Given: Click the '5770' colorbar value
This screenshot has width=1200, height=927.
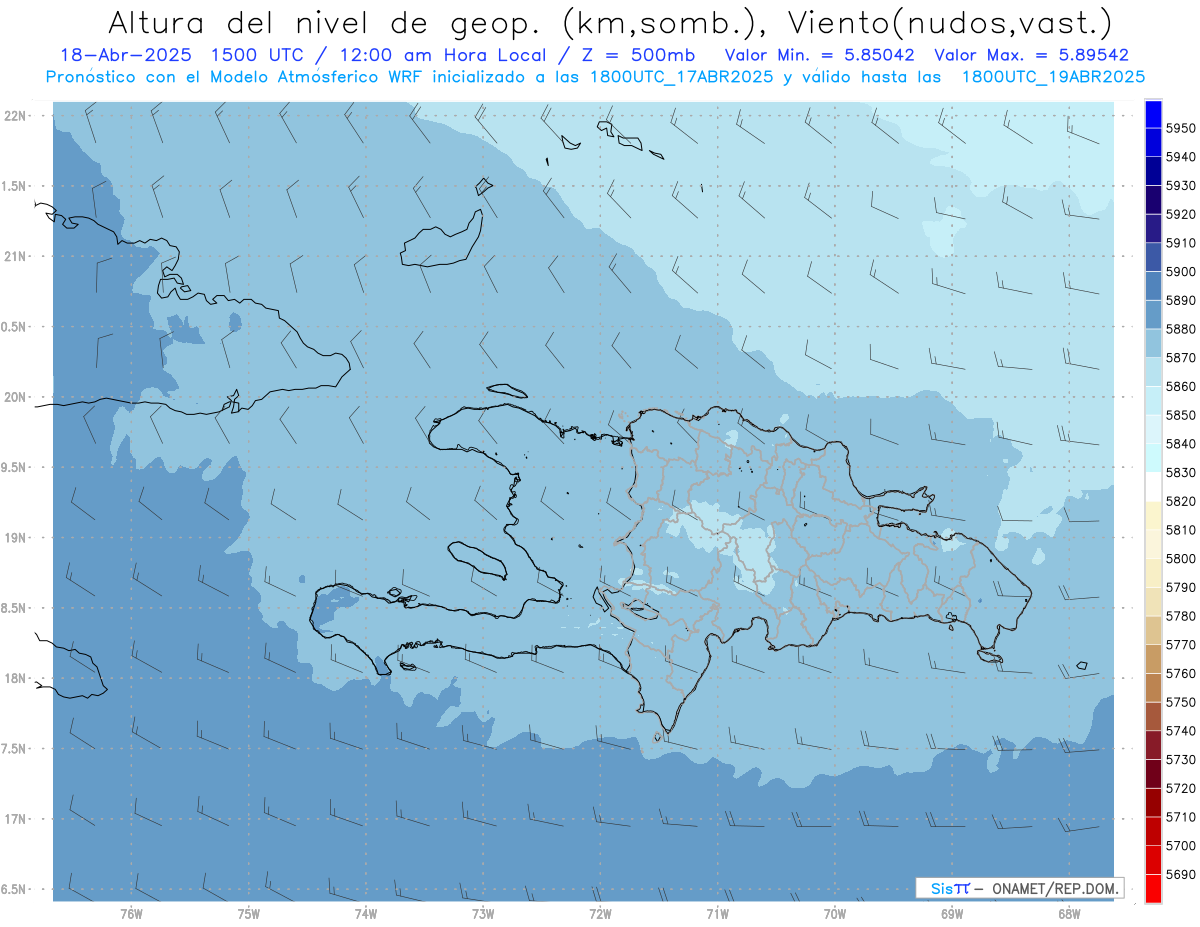Looking at the screenshot, I should pos(1181,645).
